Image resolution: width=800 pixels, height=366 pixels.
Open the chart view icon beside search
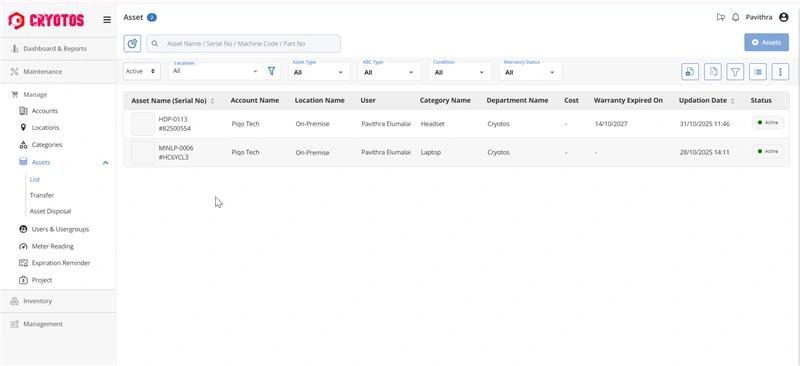pos(132,43)
